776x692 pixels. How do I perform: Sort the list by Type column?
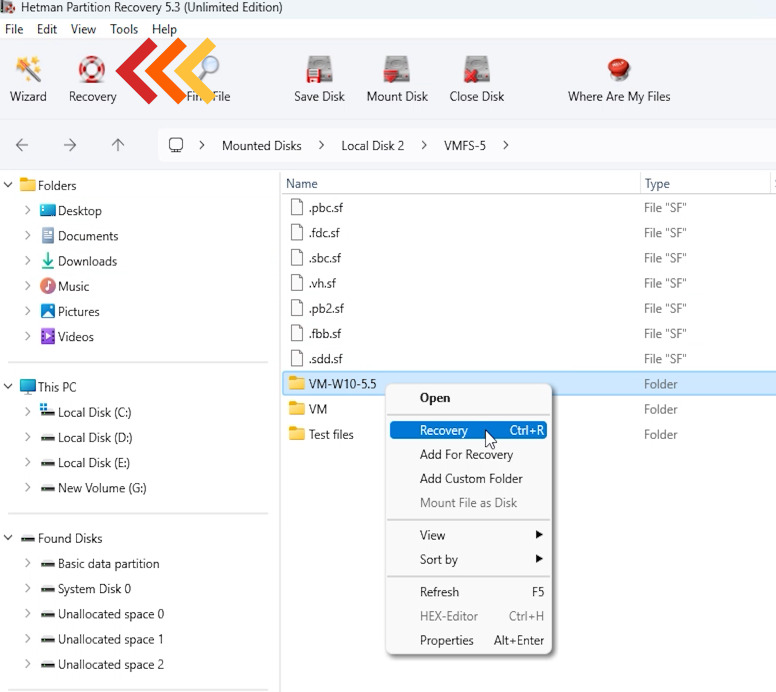tap(705, 184)
